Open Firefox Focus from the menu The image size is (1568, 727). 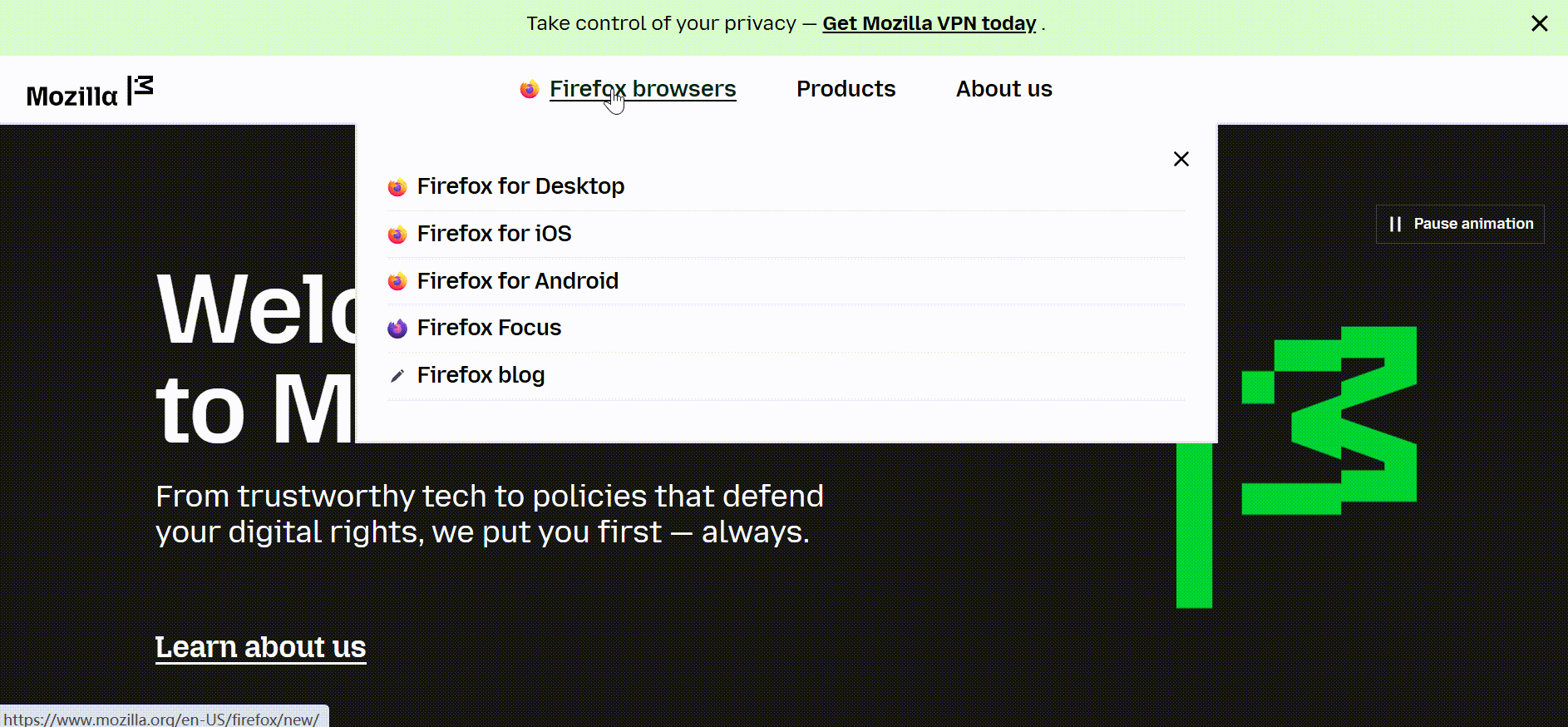(x=489, y=328)
